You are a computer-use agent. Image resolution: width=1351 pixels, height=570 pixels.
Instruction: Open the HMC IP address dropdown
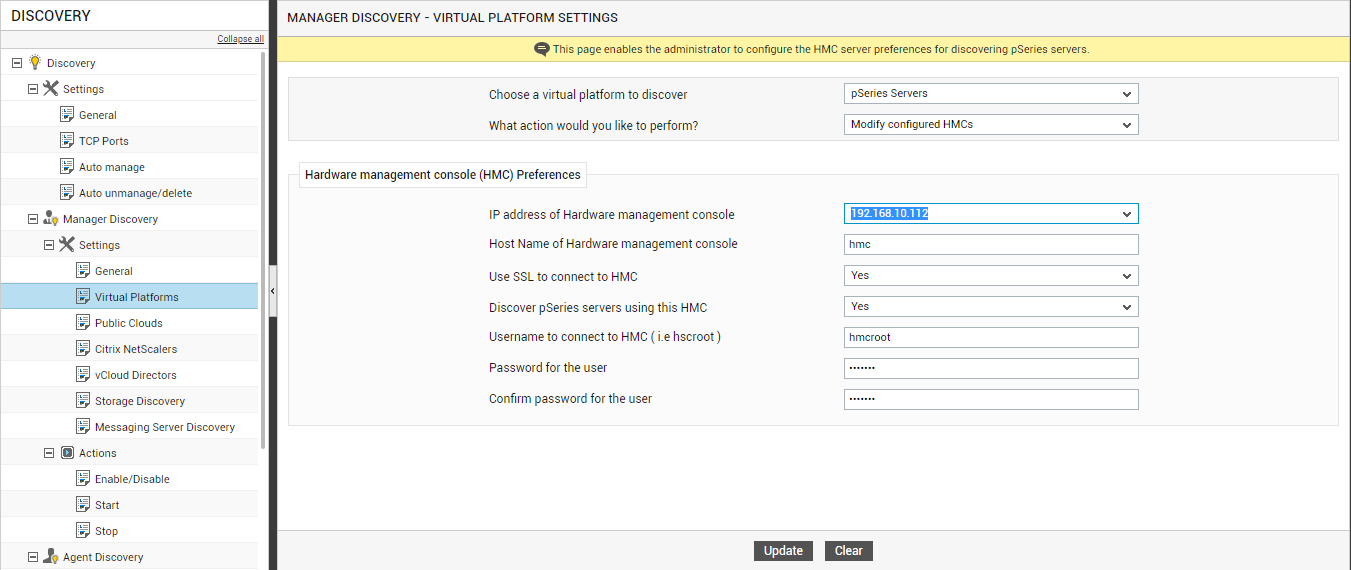tap(991, 214)
